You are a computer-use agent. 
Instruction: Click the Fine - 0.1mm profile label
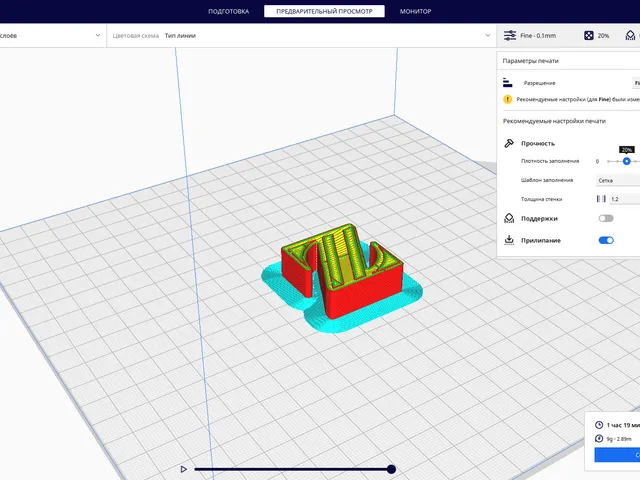[x=538, y=36]
